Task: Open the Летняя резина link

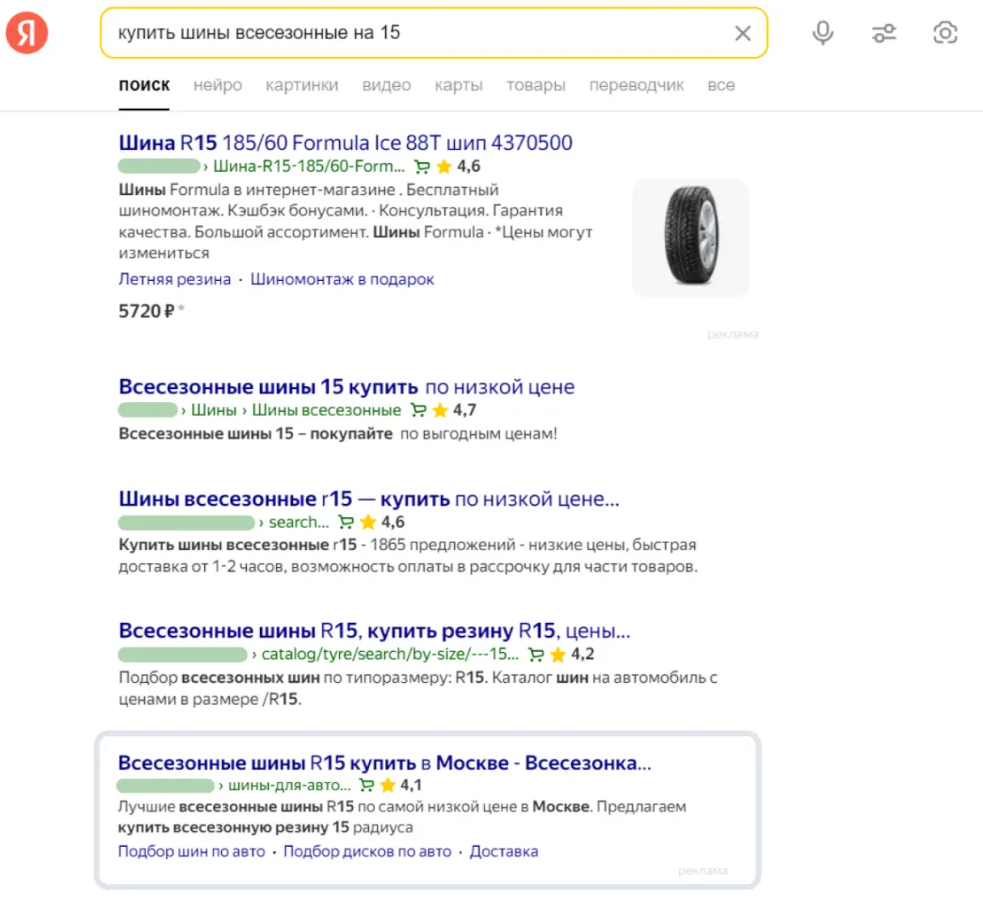Action: [174, 280]
